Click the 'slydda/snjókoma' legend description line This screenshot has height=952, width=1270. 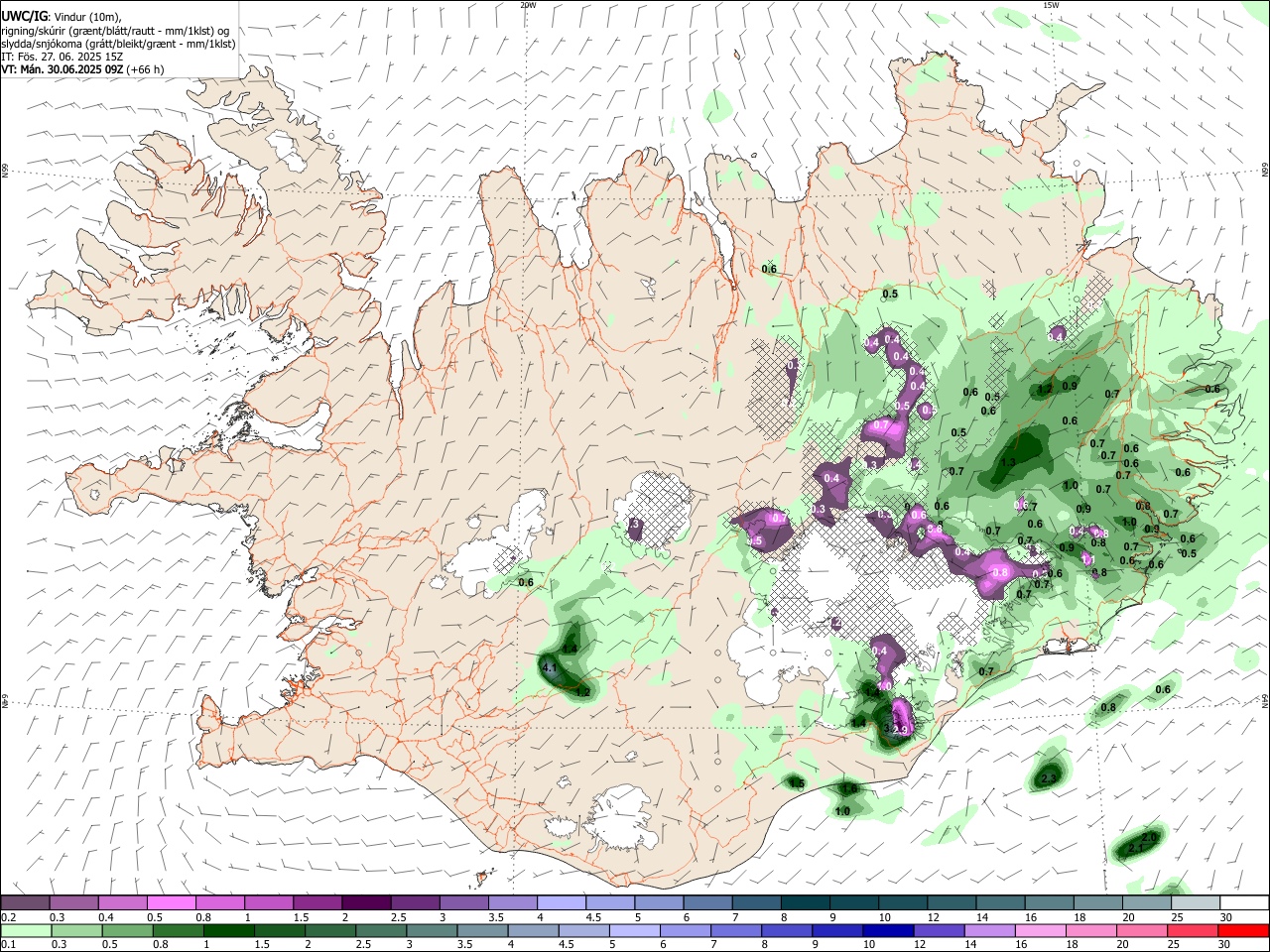[x=118, y=44]
